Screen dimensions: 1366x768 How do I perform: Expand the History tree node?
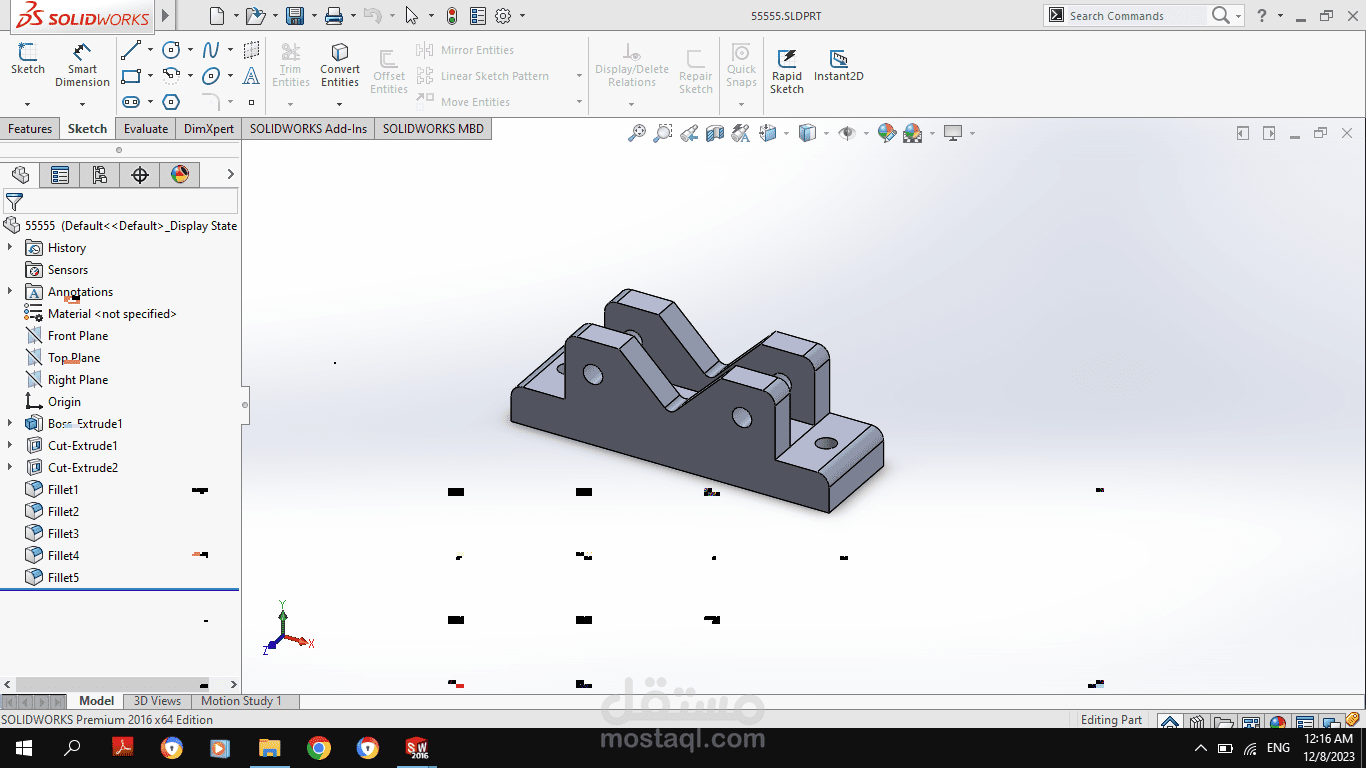(10, 247)
